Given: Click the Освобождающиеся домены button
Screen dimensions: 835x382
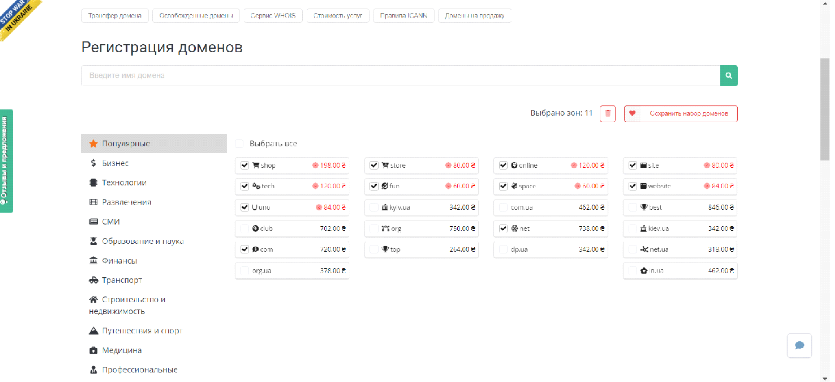Looking at the screenshot, I should 196,16.
